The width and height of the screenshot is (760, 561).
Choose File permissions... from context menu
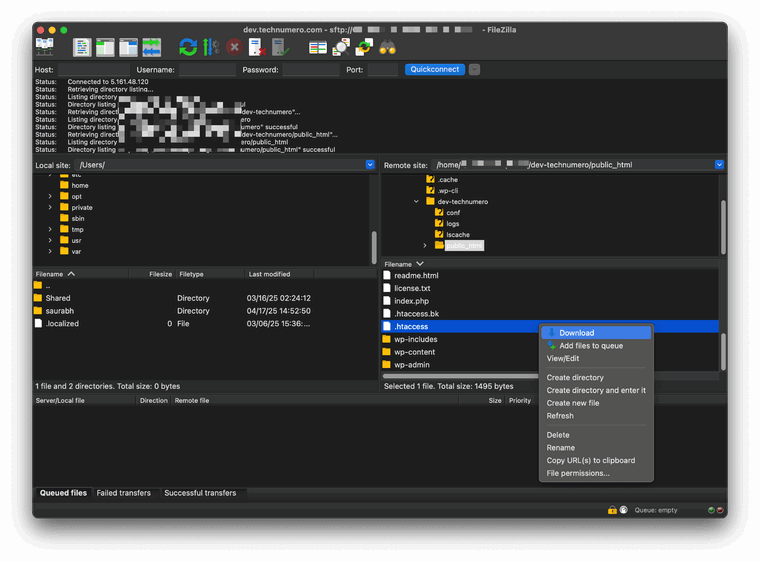pyautogui.click(x=596, y=474)
